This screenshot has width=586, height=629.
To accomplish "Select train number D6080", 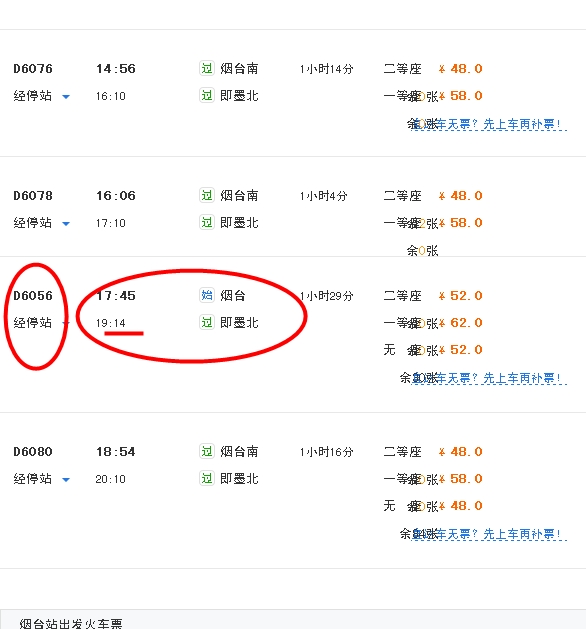I will coord(33,452).
